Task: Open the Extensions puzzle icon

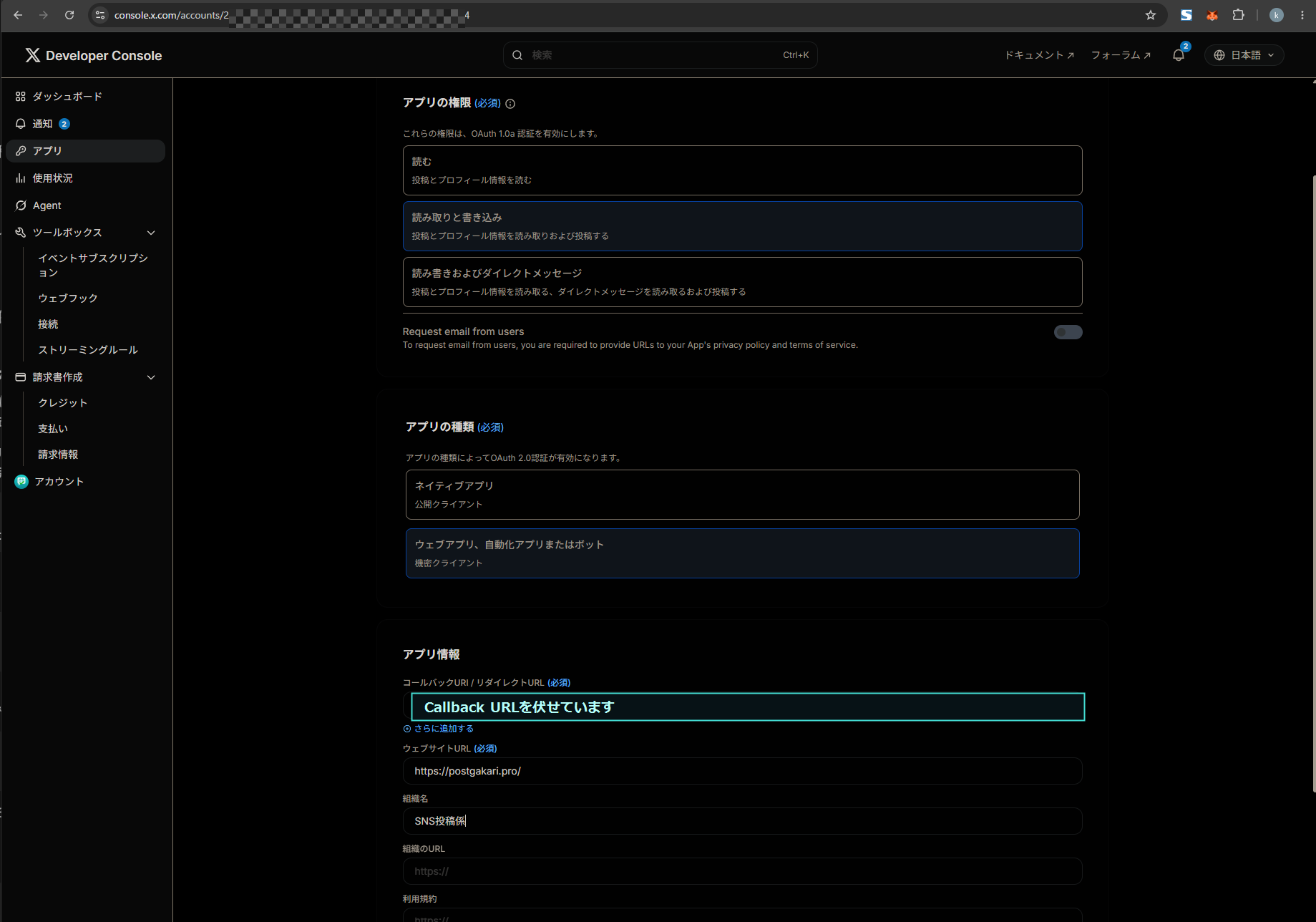Action: pos(1239,15)
